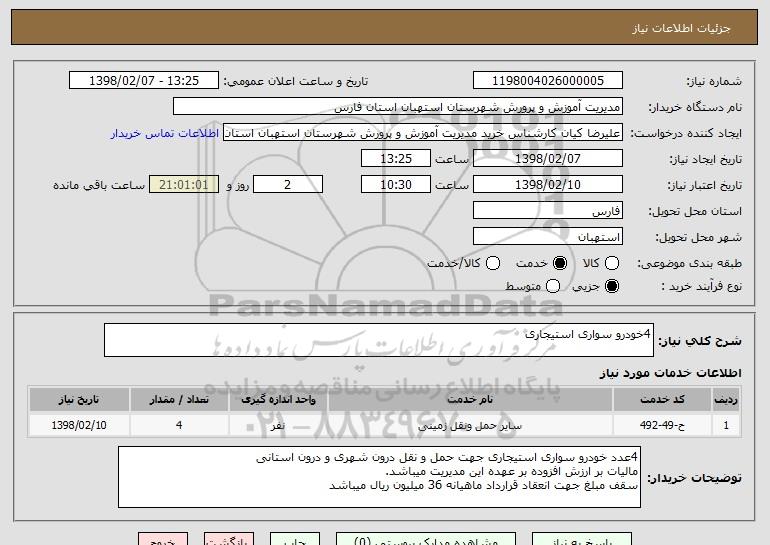Click the service code cell ح-49-492
The height and width of the screenshot is (545, 770).
coord(662,425)
